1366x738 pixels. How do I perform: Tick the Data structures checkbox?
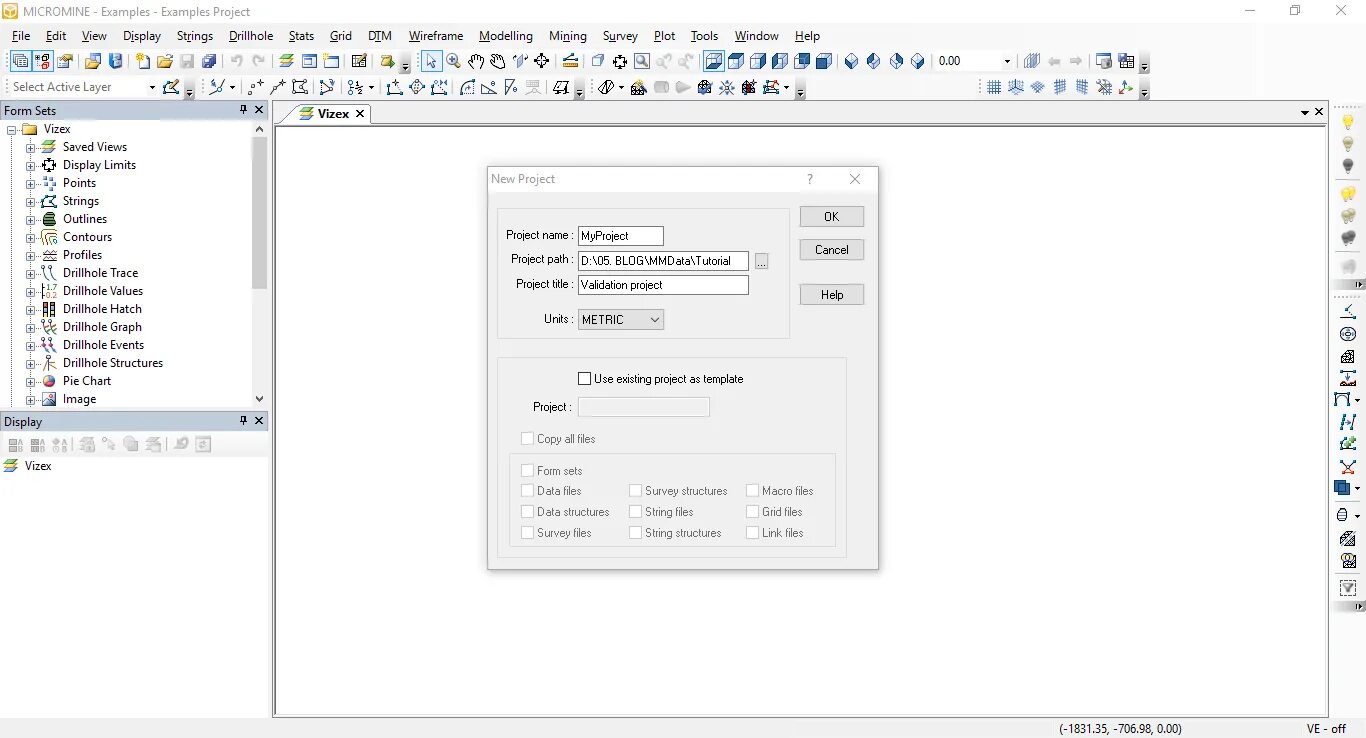[x=527, y=512]
